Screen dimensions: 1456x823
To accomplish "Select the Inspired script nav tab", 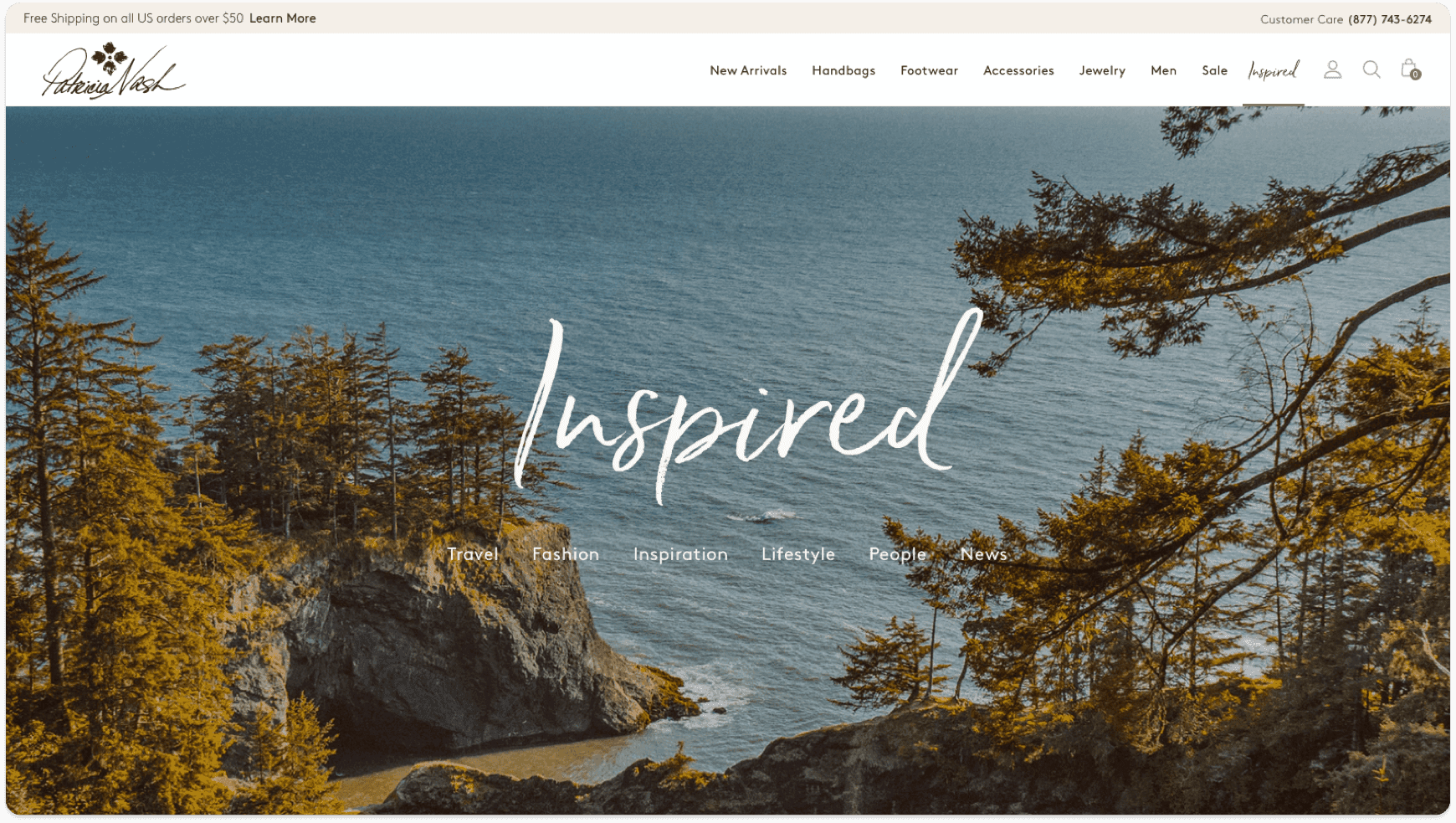I will coord(1273,70).
